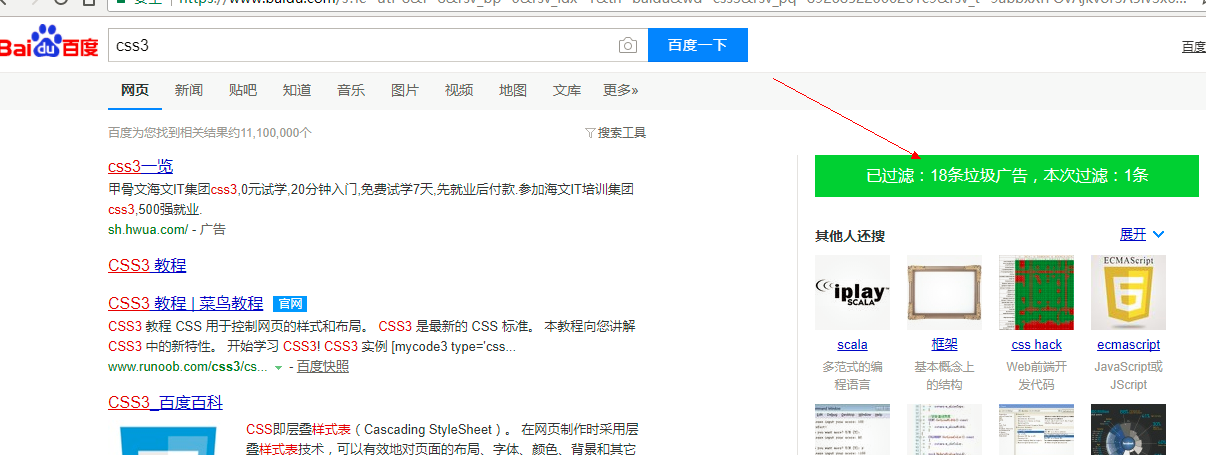This screenshot has width=1206, height=455.
Task: Open the CSS3 教程 result link
Action: tap(147, 265)
